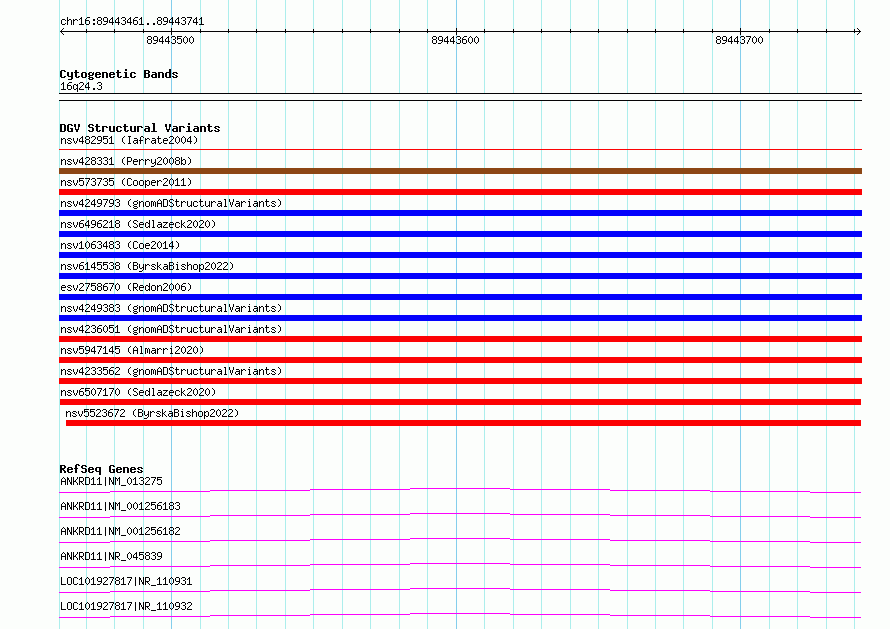Click the magenta LOC101927817|NR_110932 gene line

pos(460,615)
